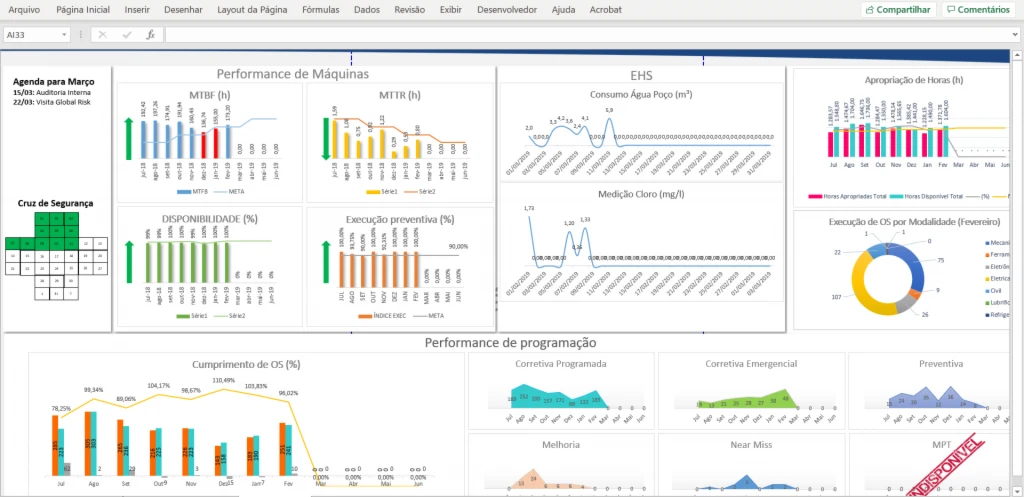Switch to the Página Inicial tab
This screenshot has height=497, width=1024.
[x=83, y=10]
